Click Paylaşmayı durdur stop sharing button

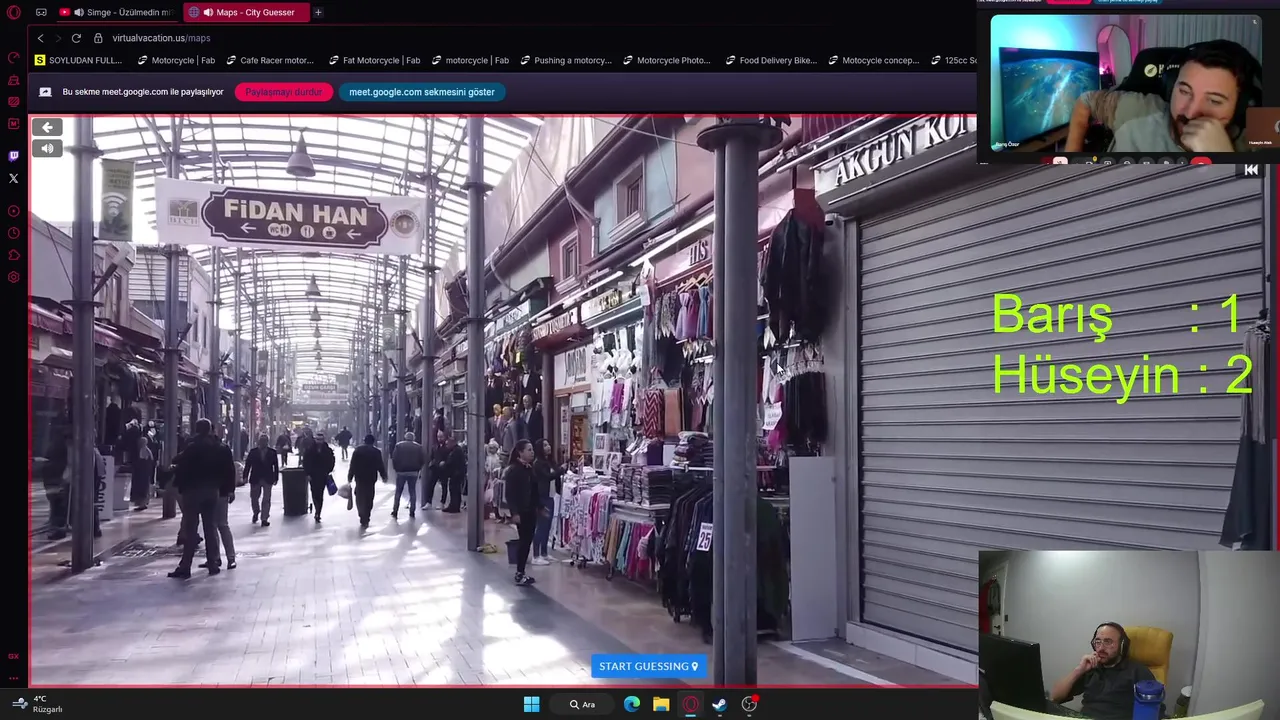tap(284, 92)
